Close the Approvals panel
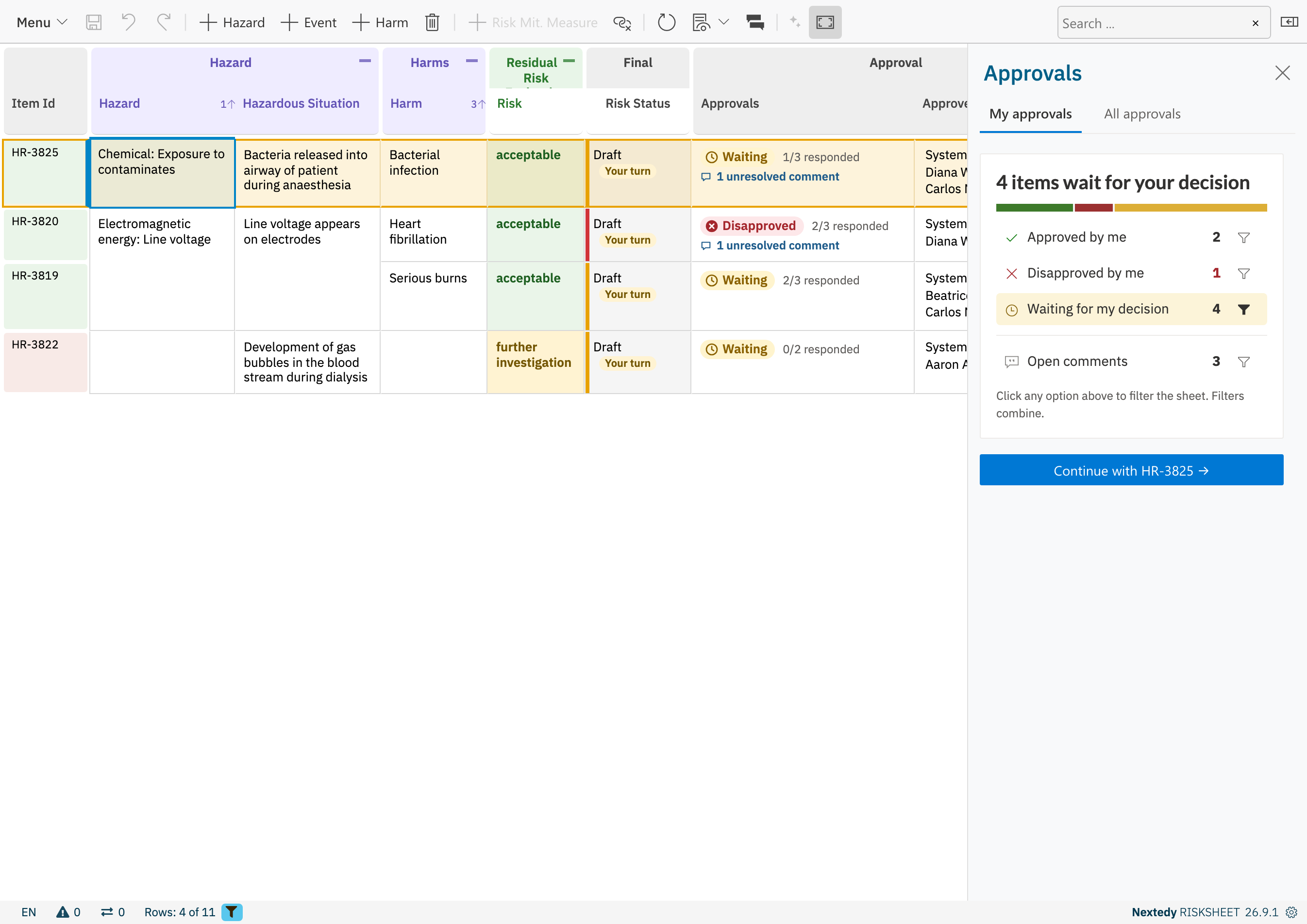Screen dimensions: 1307x924 (x=1282, y=73)
